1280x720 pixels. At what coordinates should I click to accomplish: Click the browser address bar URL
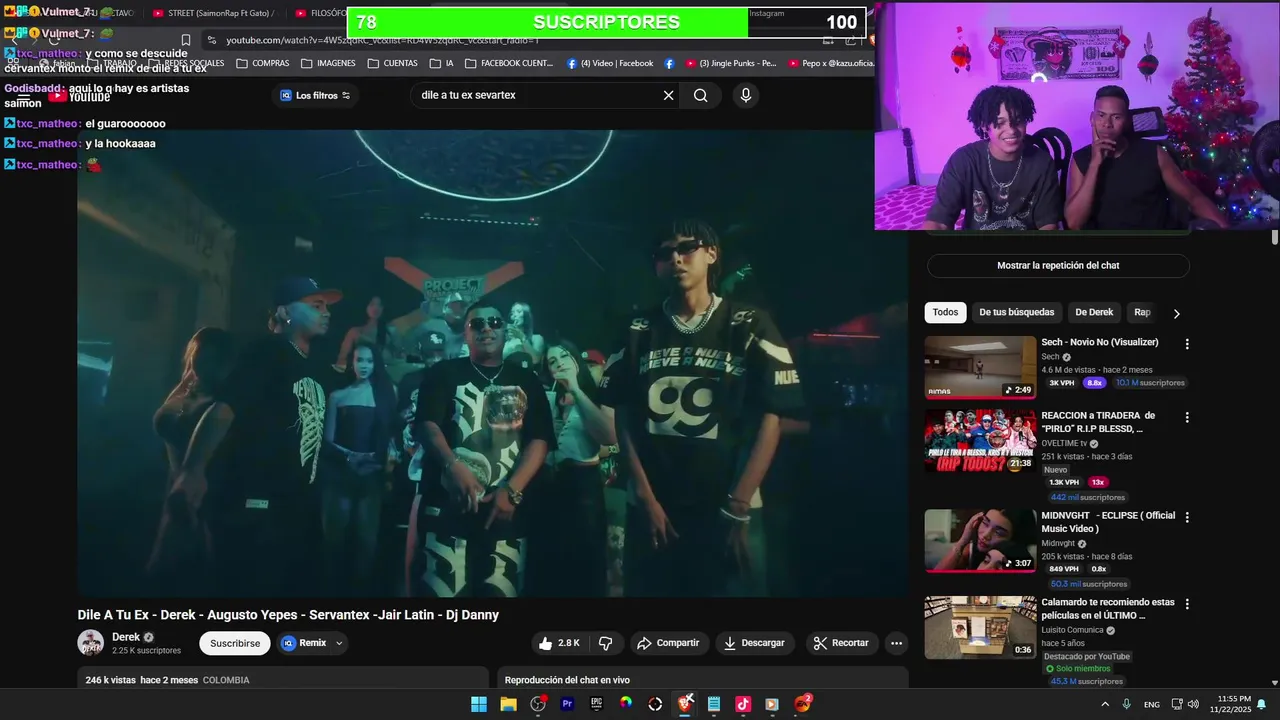click(x=382, y=40)
